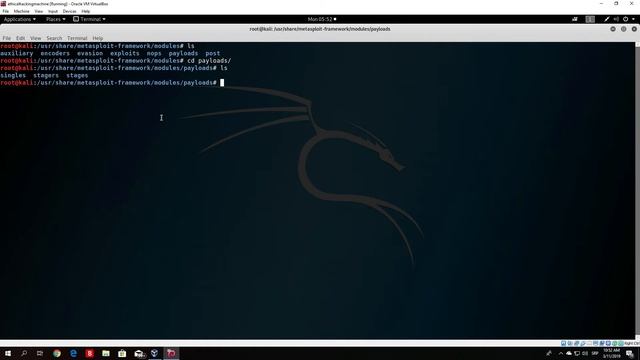Expand the system menu arrow in the Kali panel

[633, 19]
